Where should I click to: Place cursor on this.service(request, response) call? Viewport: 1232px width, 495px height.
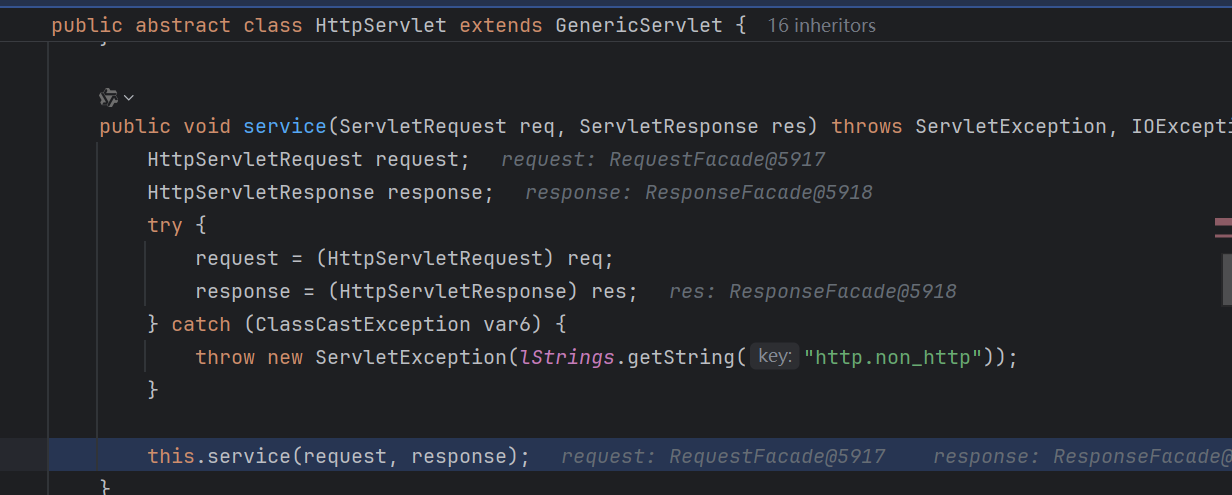(x=338, y=456)
